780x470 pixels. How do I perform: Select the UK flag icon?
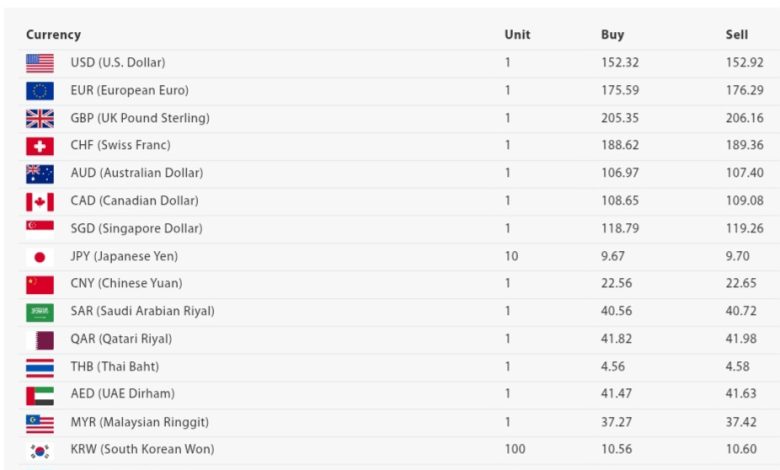(x=40, y=119)
